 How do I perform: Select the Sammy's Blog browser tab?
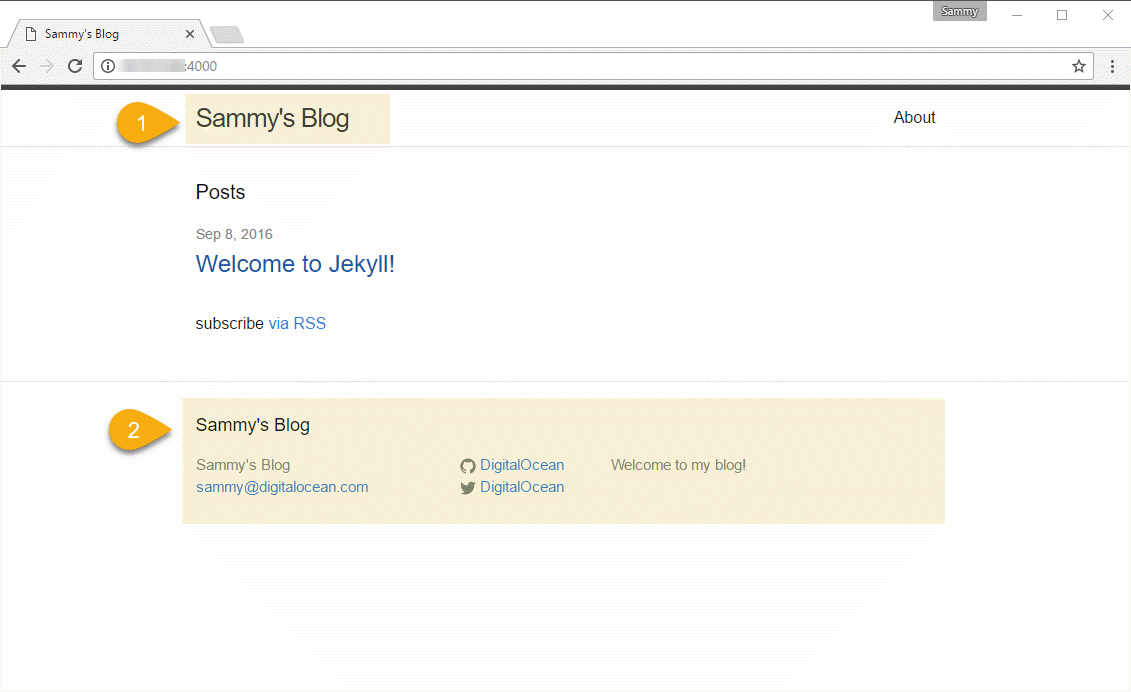point(108,34)
